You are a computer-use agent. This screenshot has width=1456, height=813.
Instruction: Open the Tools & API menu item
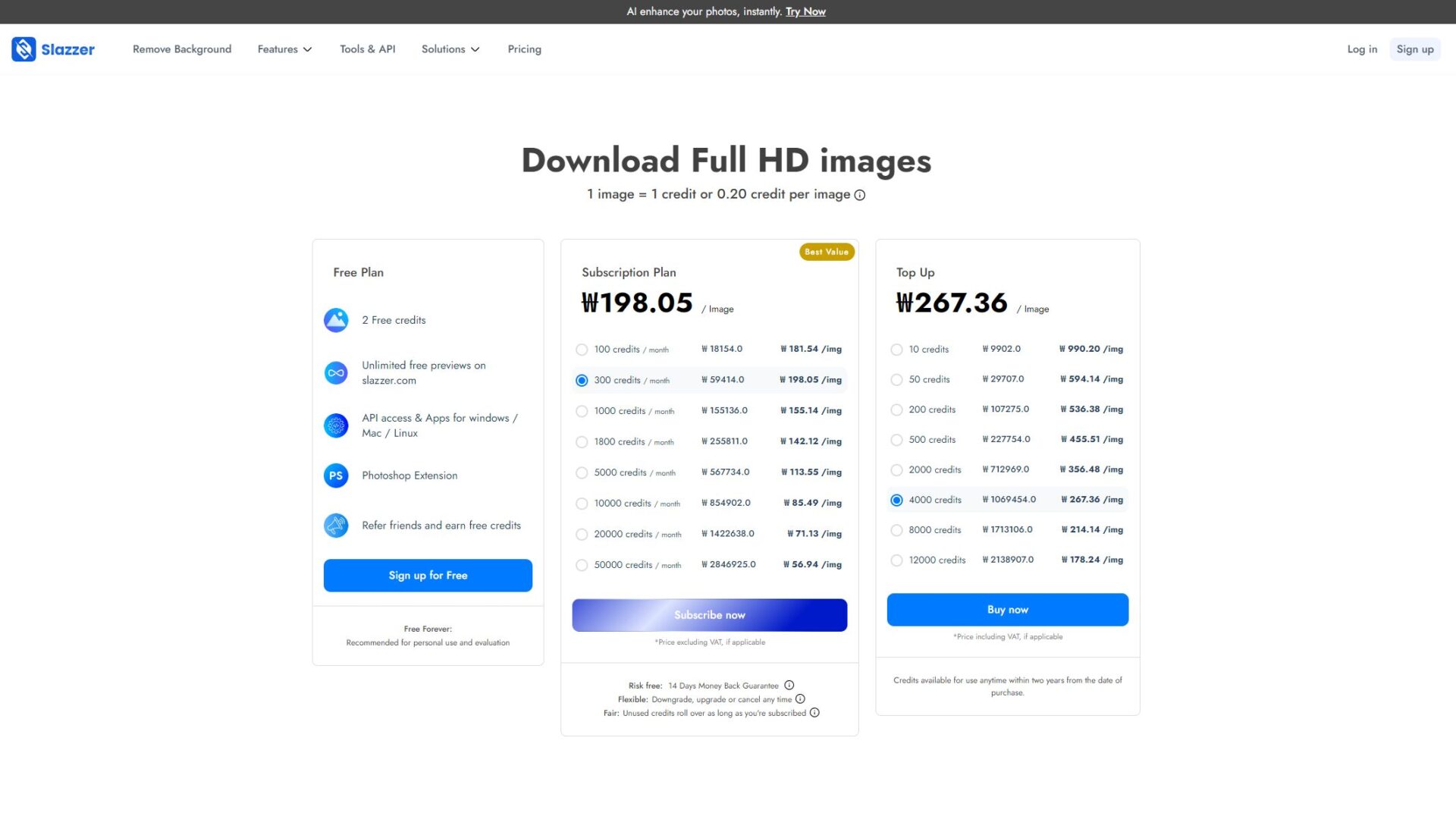pos(367,49)
